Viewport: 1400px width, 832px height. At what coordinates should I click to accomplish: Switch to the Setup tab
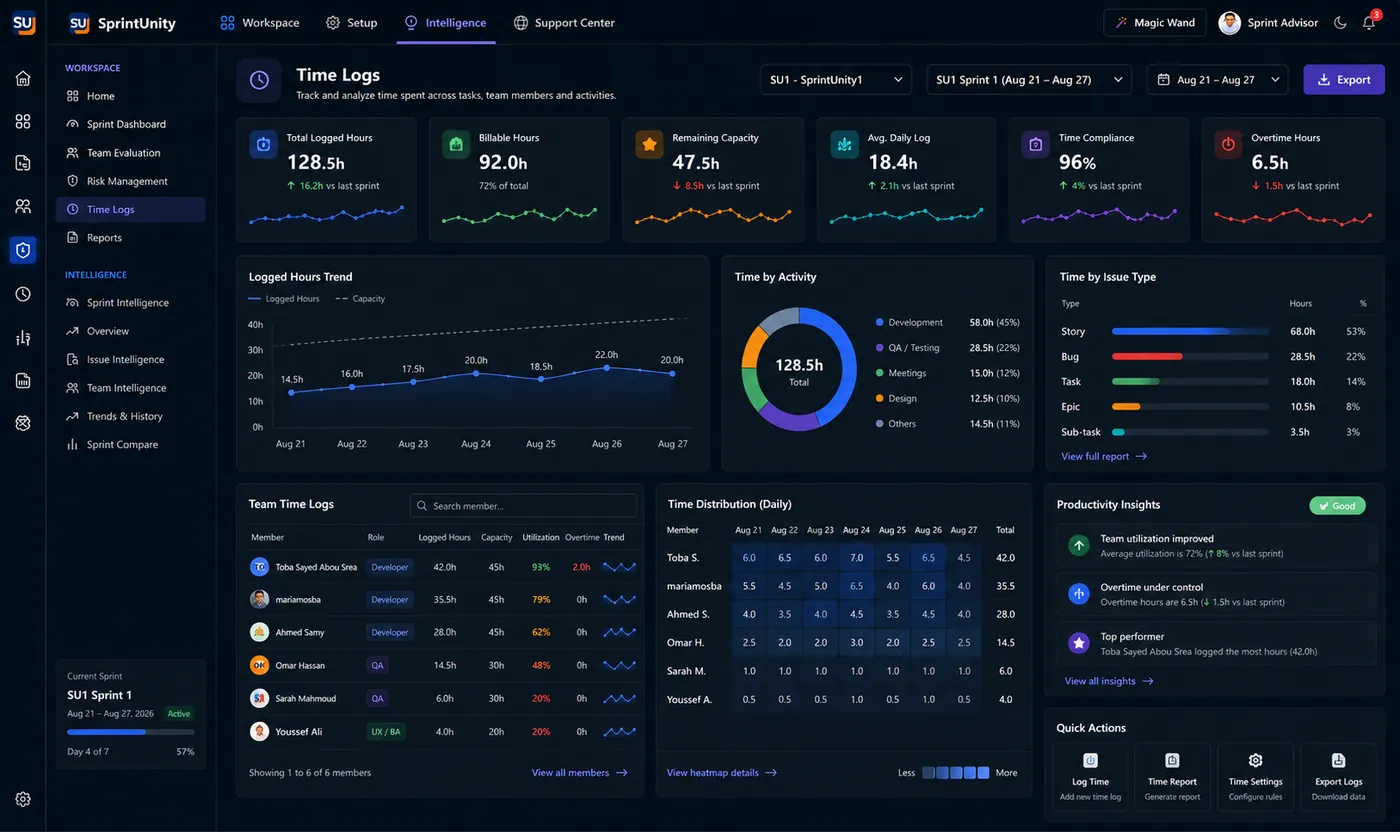(x=352, y=22)
